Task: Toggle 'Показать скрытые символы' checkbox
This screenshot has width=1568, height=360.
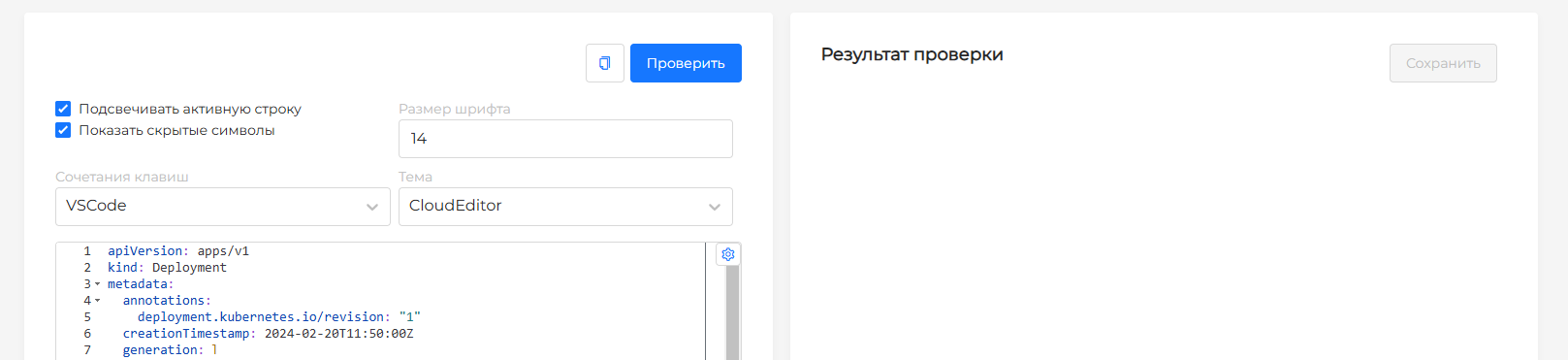Action: tap(63, 130)
